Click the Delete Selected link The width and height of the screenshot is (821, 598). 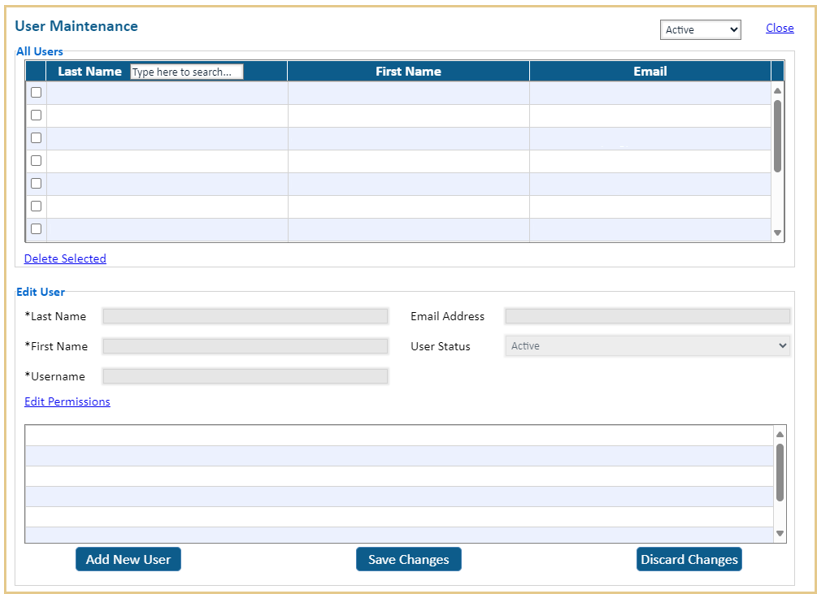pos(64,258)
